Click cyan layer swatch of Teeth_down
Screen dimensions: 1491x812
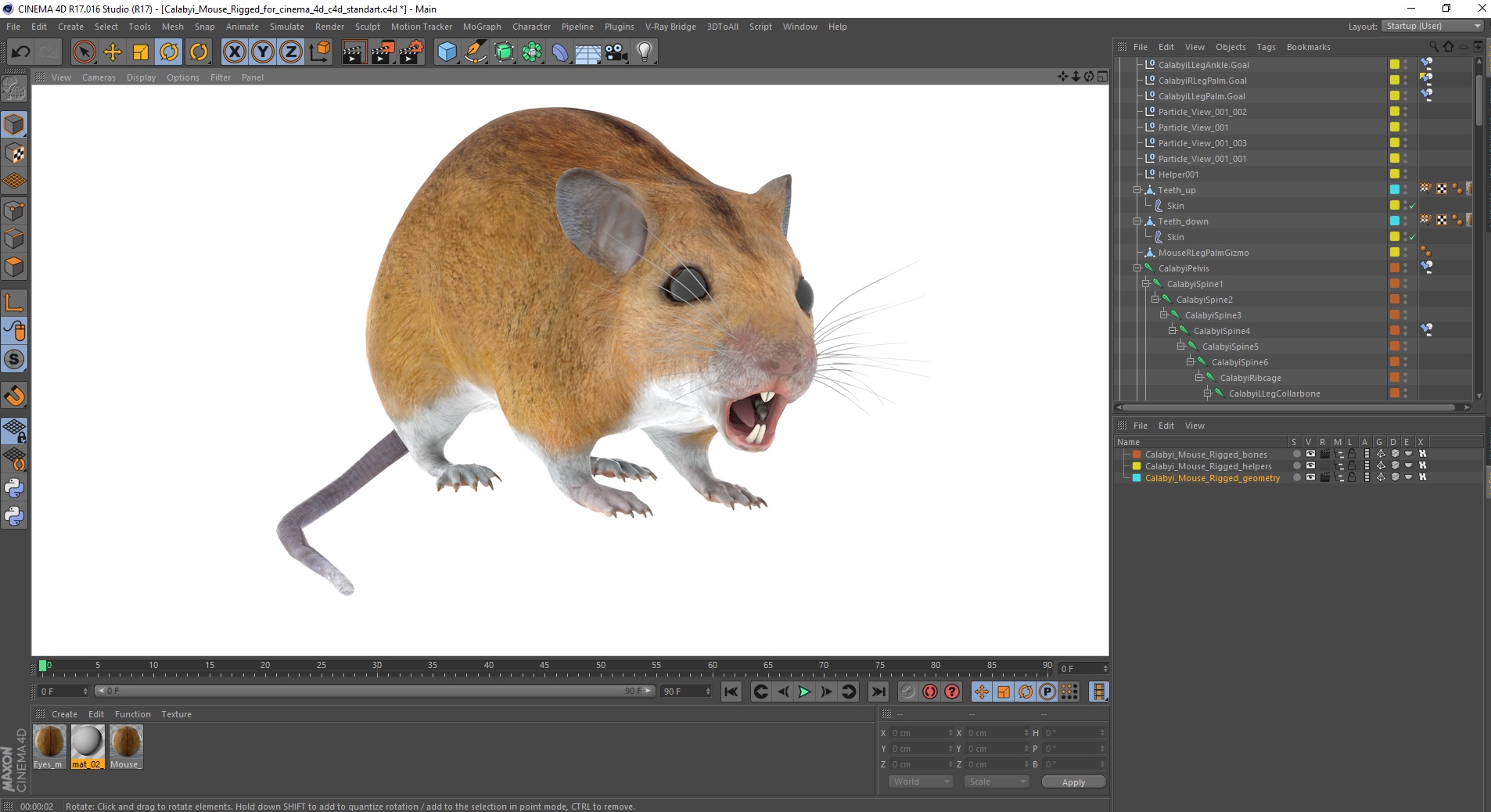[x=1395, y=221]
